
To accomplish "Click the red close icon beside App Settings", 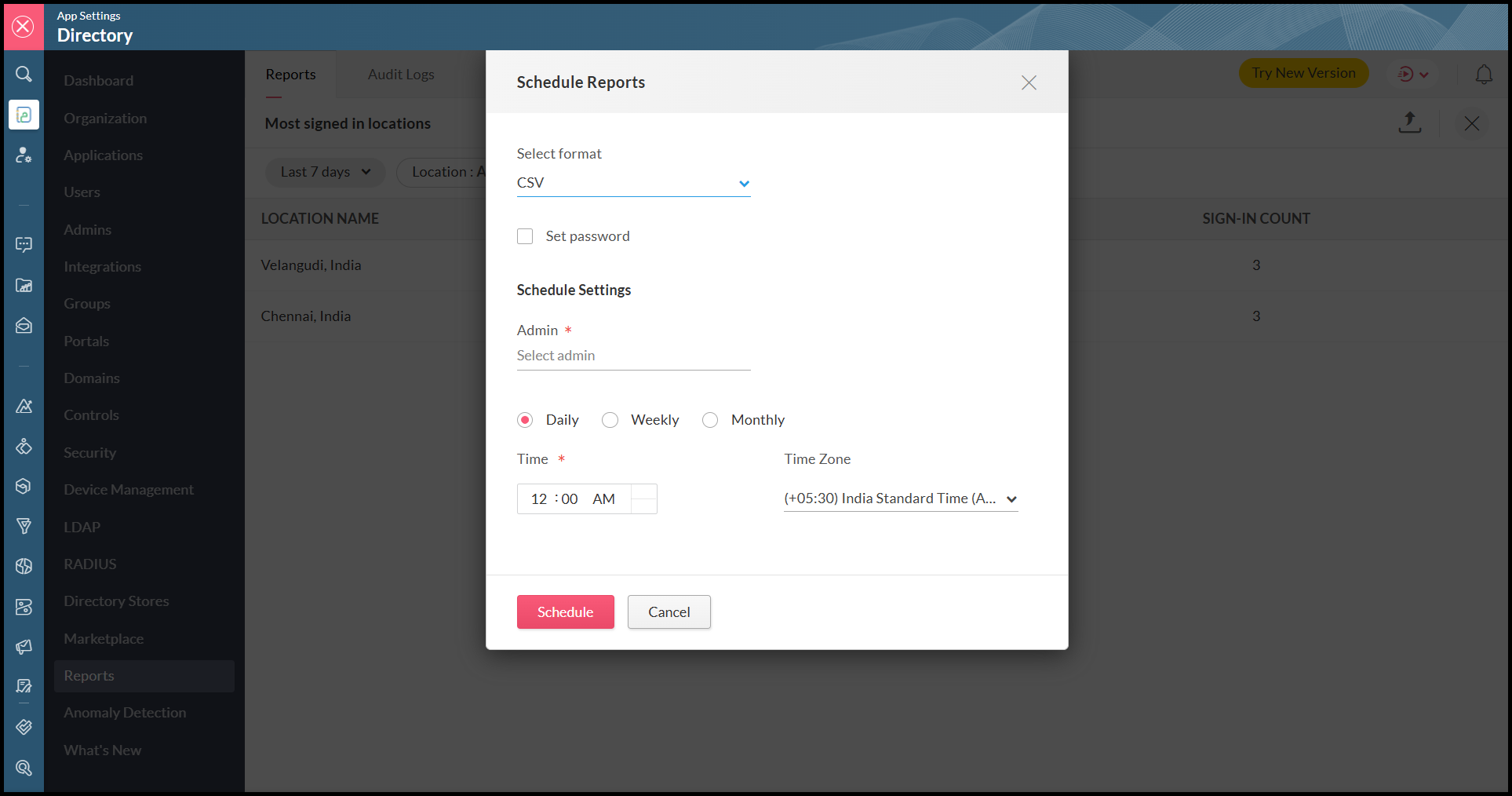I will point(24,27).
